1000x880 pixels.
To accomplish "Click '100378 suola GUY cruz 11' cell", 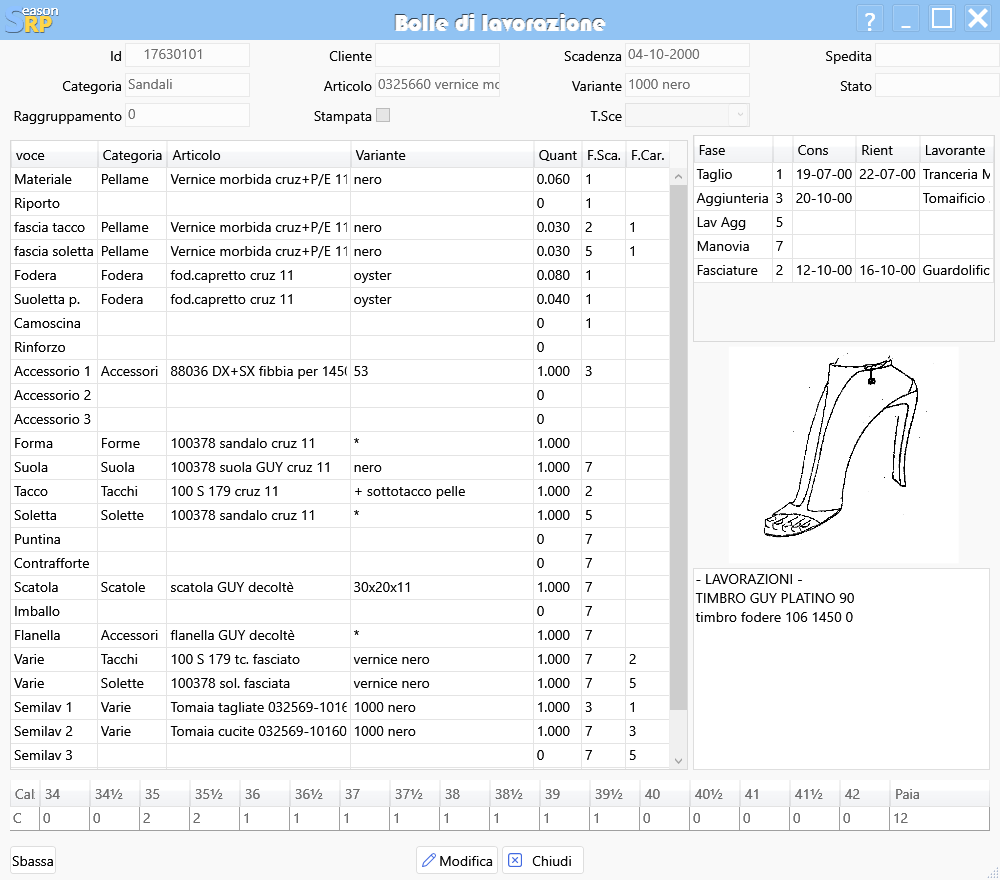I will pos(258,467).
